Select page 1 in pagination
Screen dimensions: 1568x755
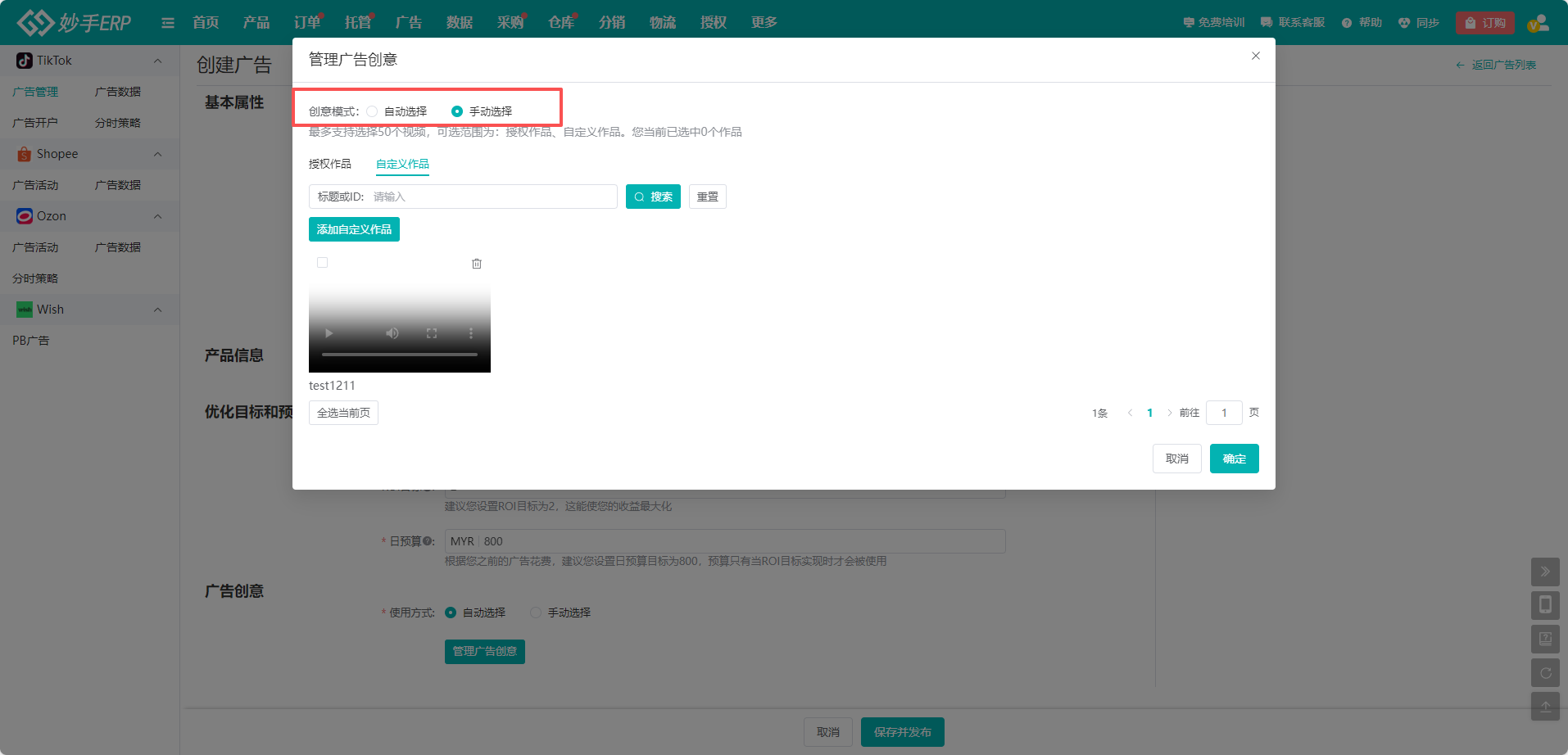pyautogui.click(x=1150, y=413)
